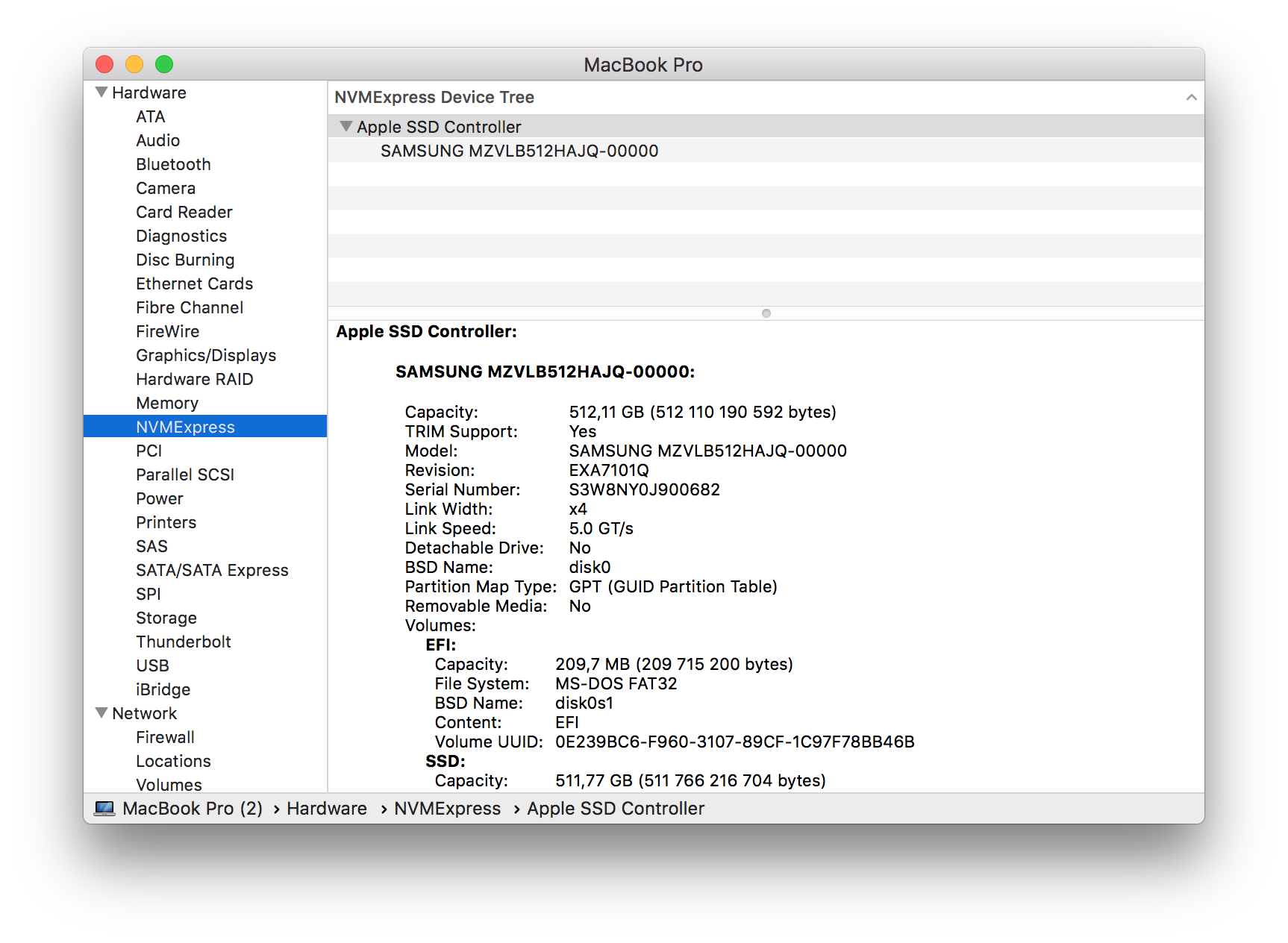Click the revision value EXA7101Q
The width and height of the screenshot is (1288, 943).
(x=609, y=470)
